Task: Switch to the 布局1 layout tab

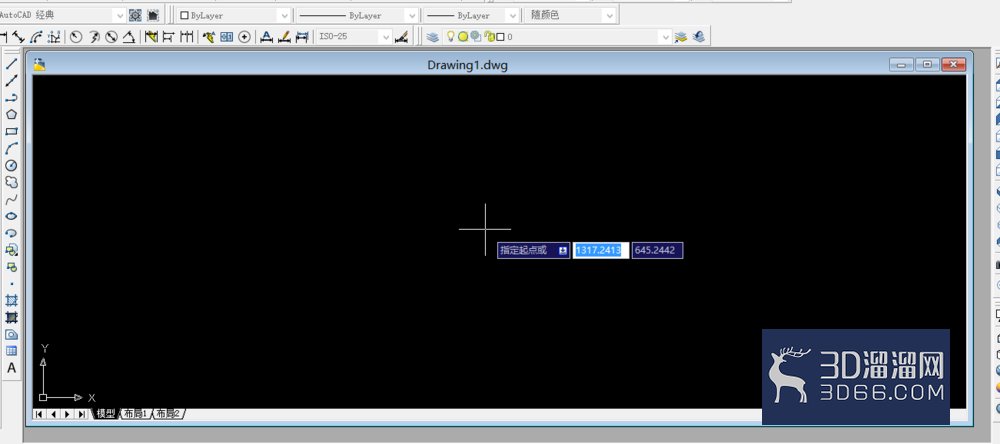Action: click(x=136, y=414)
